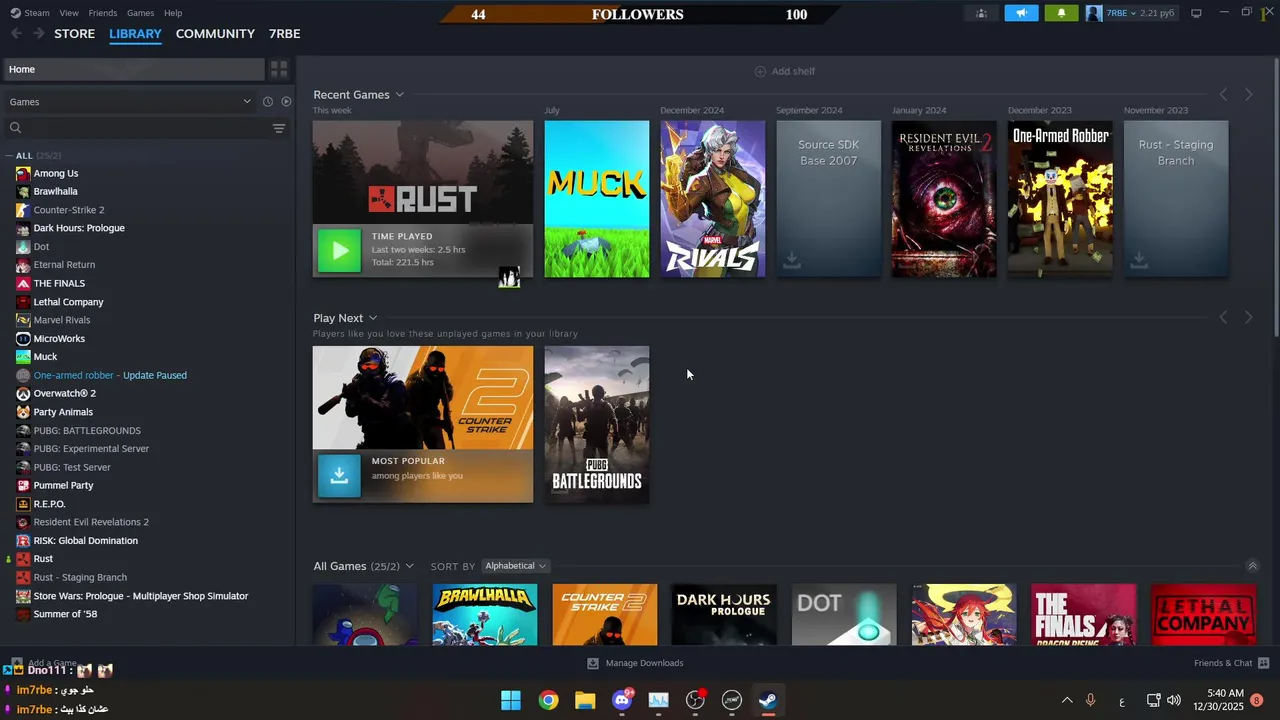Select Summer of '58 in sidebar
This screenshot has height=720, width=1280.
pos(65,614)
